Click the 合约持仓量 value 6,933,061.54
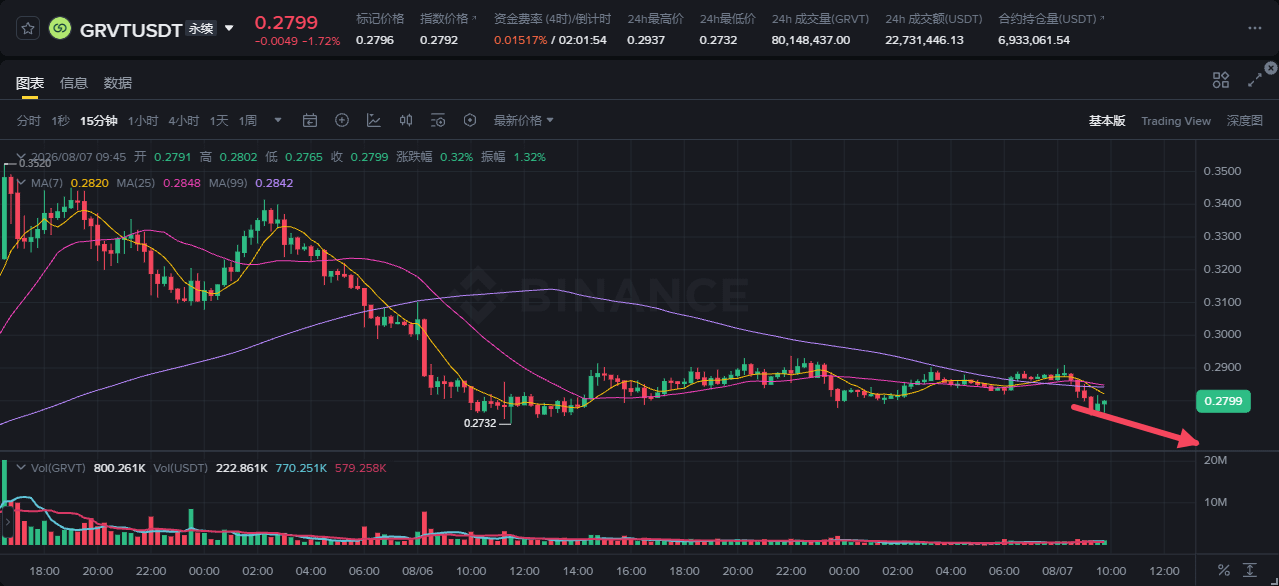The width and height of the screenshot is (1279, 586). (1034, 40)
